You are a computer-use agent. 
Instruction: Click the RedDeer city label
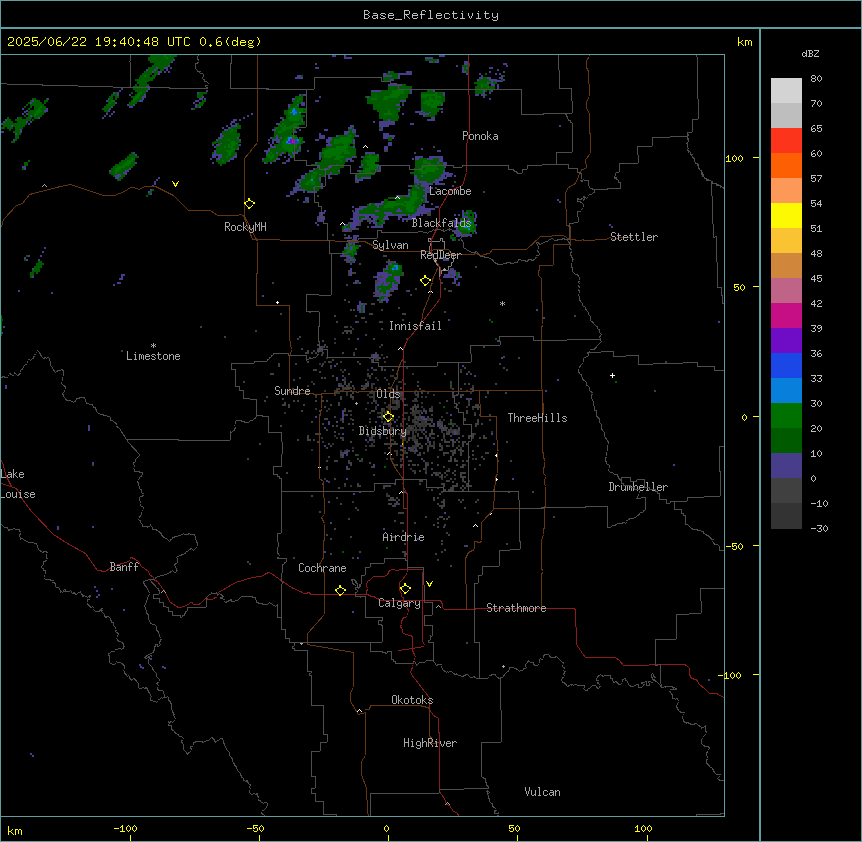[440, 255]
